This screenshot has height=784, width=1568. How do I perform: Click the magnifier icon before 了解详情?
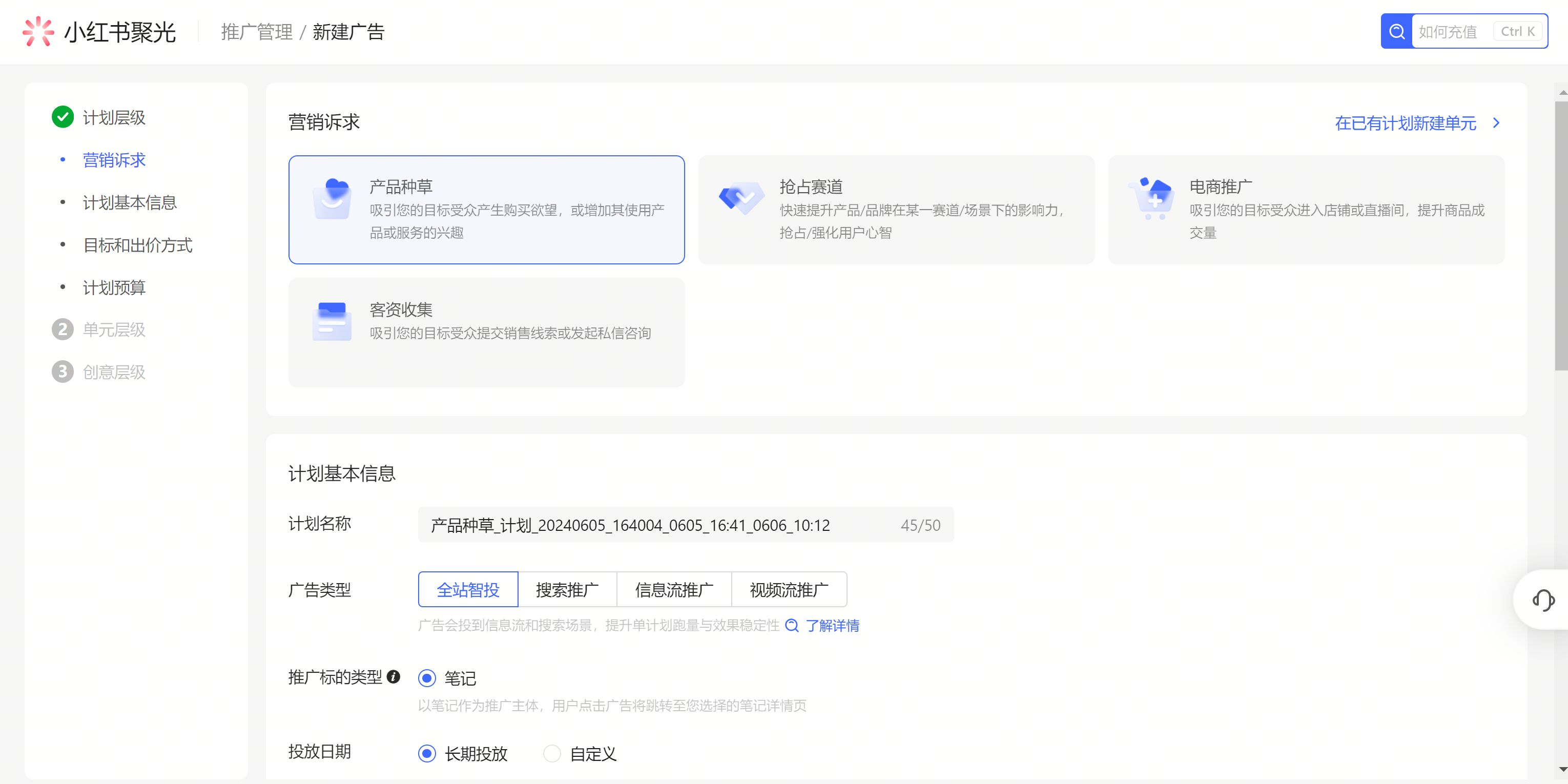pos(791,625)
